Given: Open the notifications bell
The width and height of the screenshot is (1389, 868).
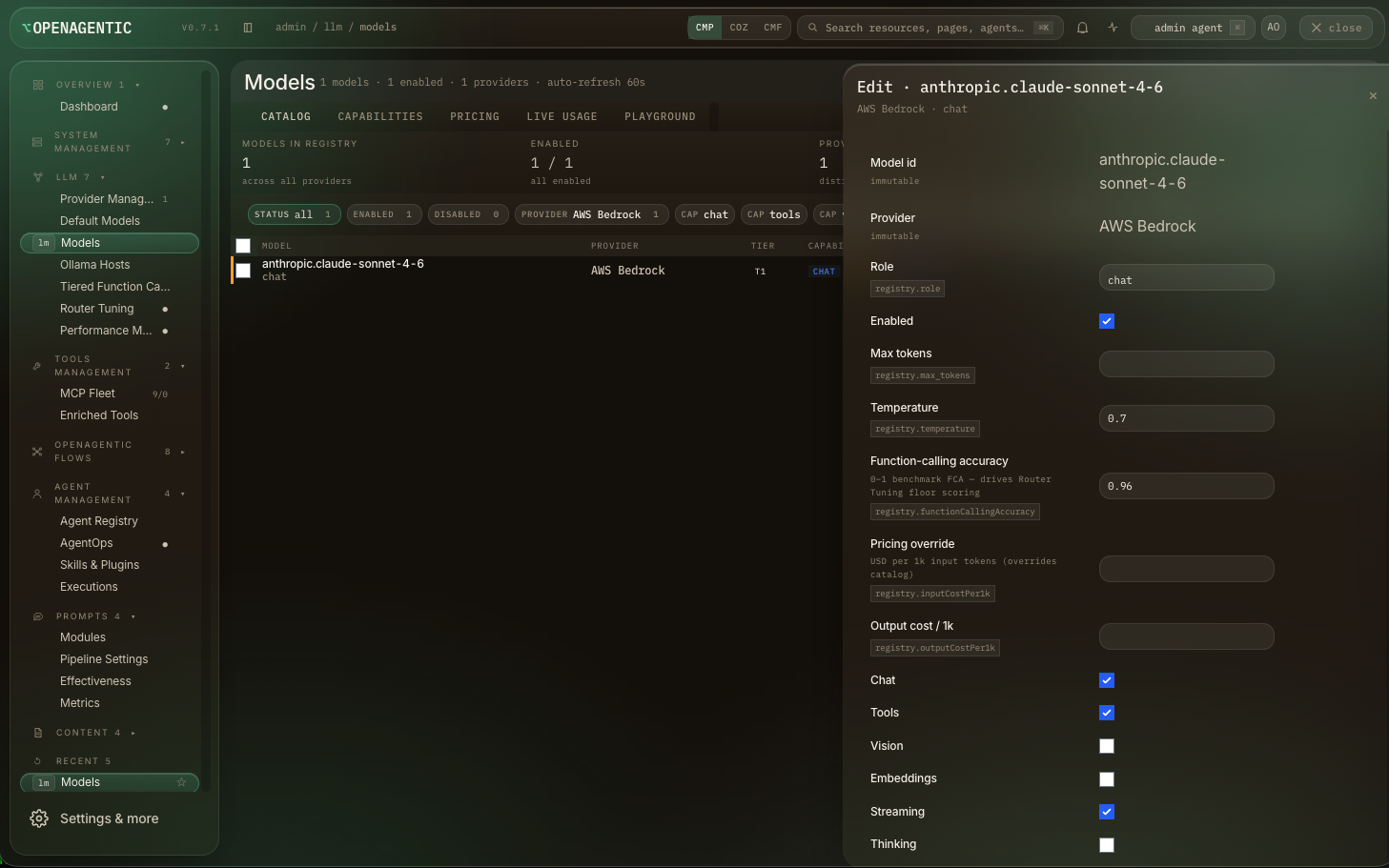Looking at the screenshot, I should click(x=1082, y=28).
